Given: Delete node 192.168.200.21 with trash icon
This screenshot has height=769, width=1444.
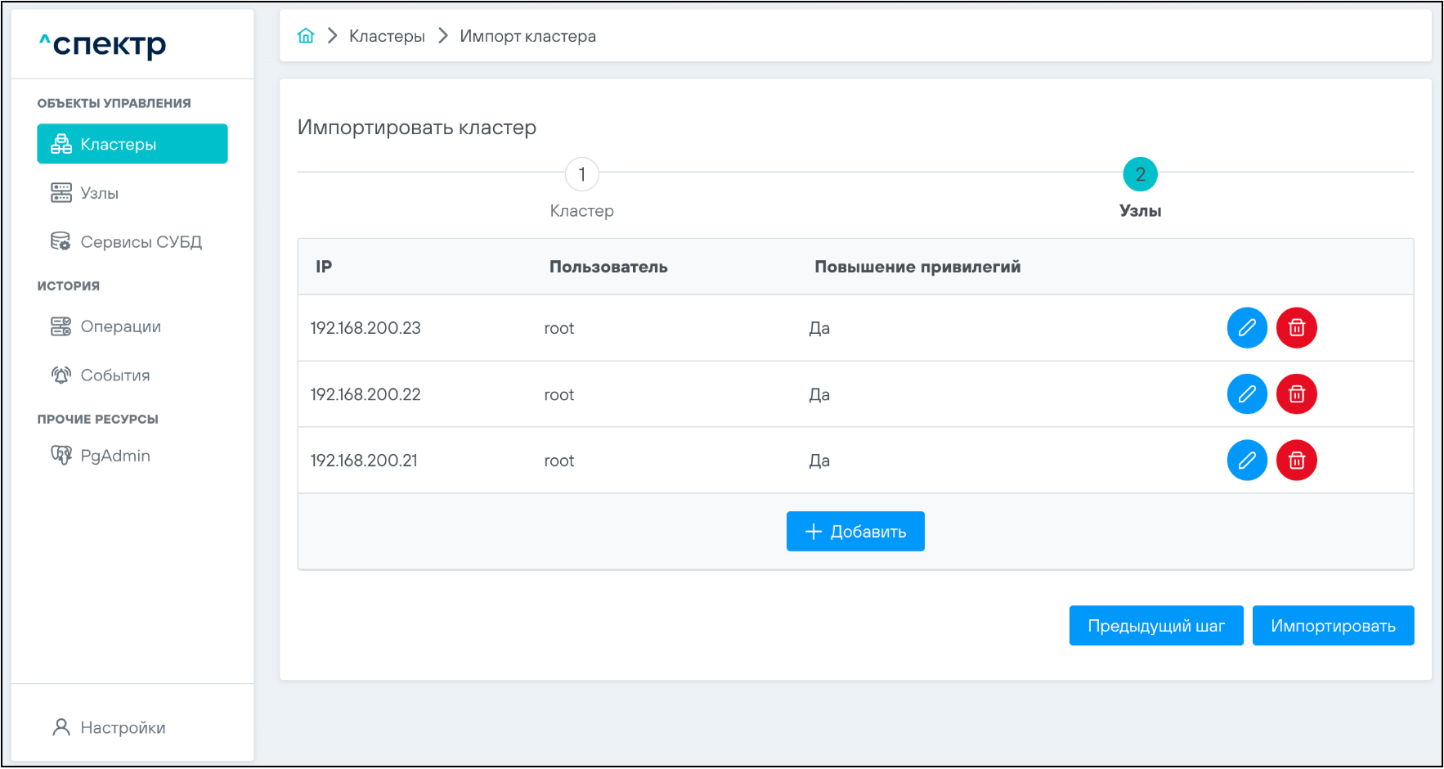Looking at the screenshot, I should [1296, 461].
